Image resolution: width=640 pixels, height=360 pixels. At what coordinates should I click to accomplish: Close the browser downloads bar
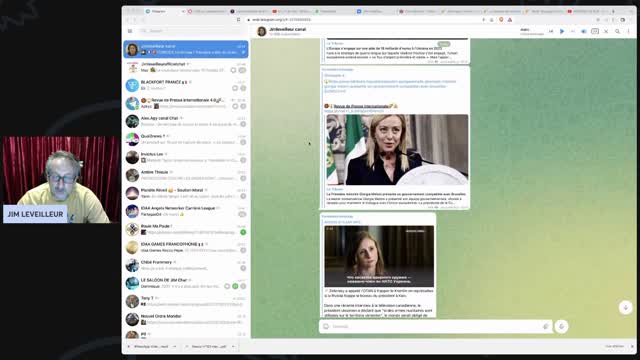point(632,347)
